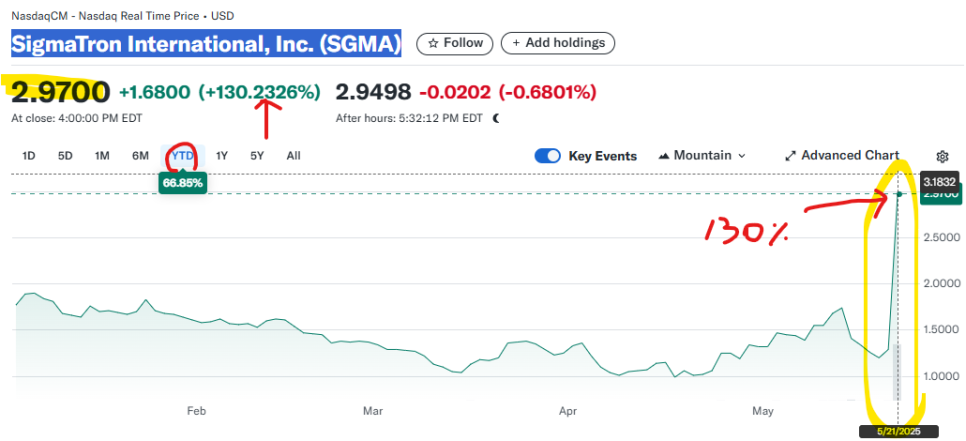The image size is (966, 441).
Task: Click the after-hours moon icon
Action: pyautogui.click(x=497, y=118)
